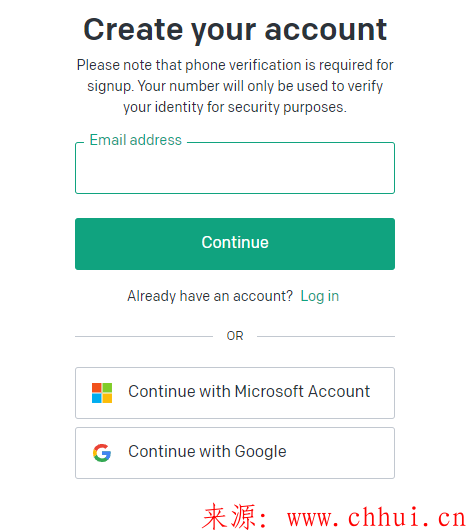
Task: Click the divider line left of OR
Action: click(144, 336)
